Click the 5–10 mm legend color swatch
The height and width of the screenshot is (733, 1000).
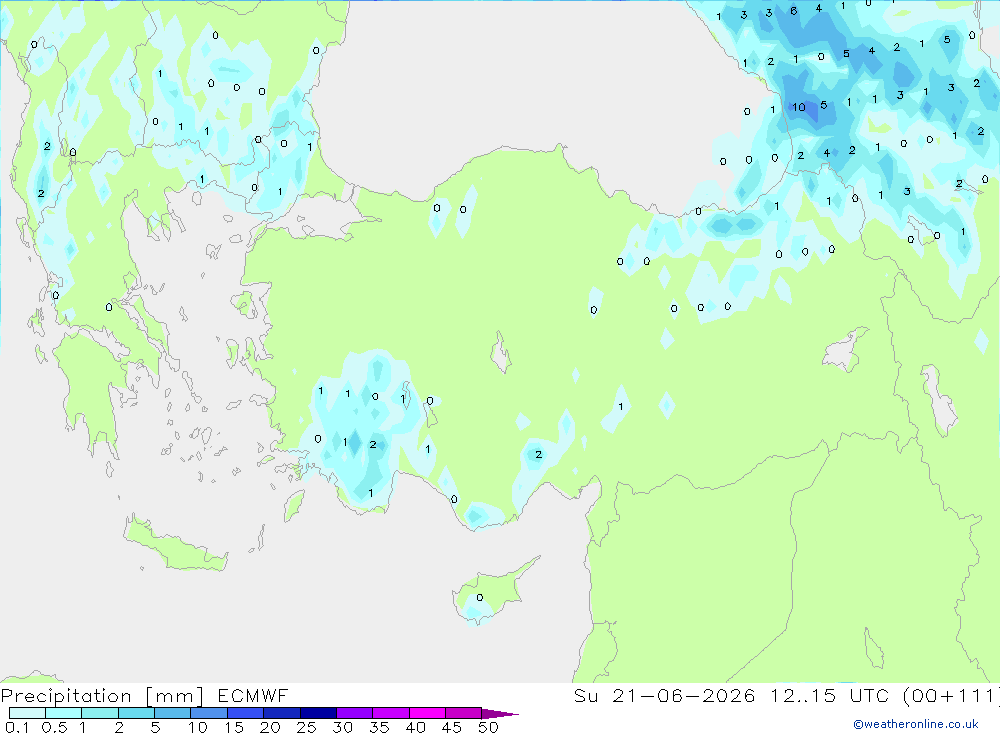point(173,713)
